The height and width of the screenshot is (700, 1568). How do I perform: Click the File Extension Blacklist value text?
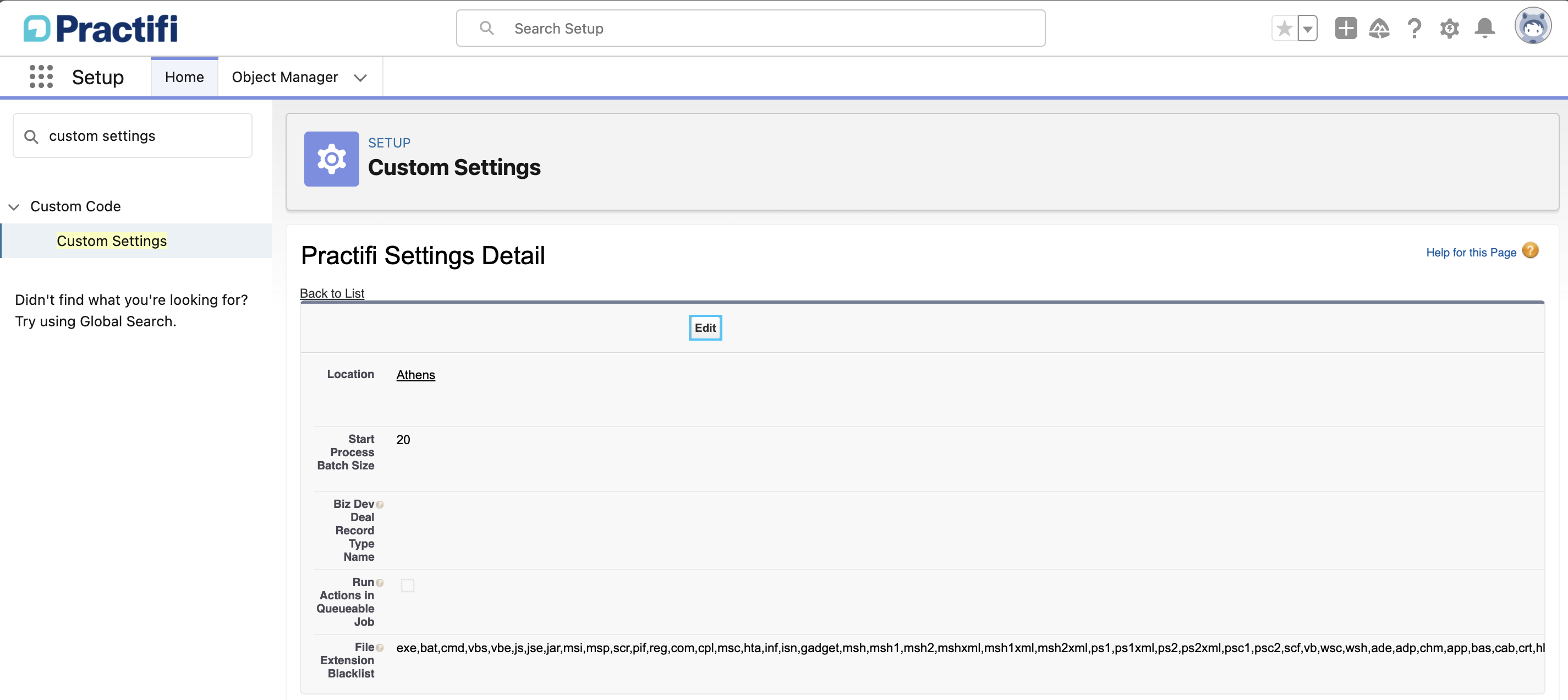pyautogui.click(x=971, y=648)
